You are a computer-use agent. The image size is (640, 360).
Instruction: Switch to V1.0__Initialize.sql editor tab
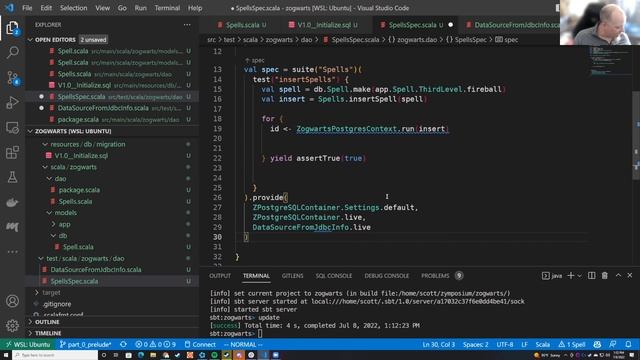[x=324, y=25]
